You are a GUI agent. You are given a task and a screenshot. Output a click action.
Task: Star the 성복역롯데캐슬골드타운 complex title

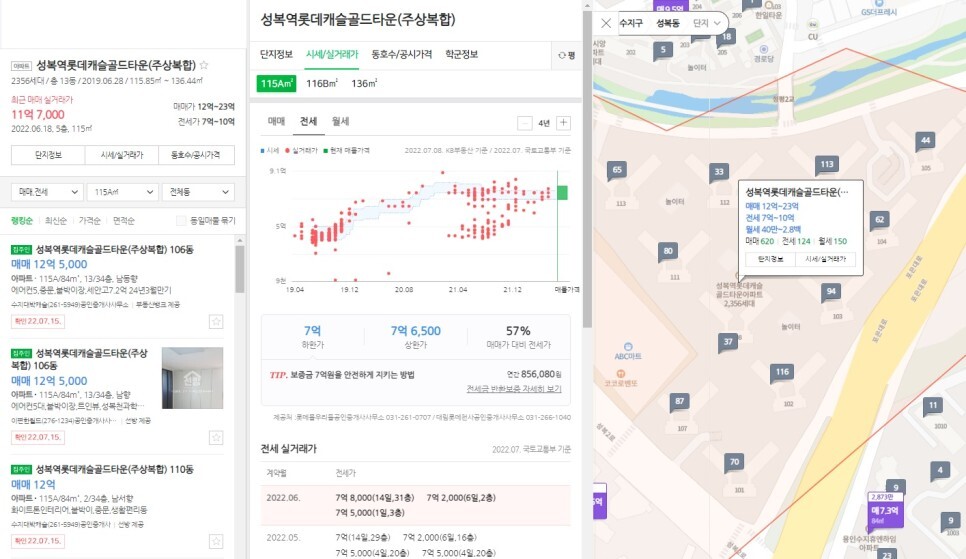pos(204,65)
